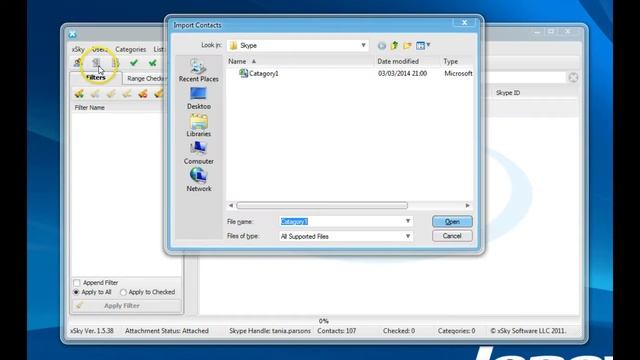The width and height of the screenshot is (640, 360).
Task: Click the 03/03/2014 21:00 date cell
Action: click(402, 73)
